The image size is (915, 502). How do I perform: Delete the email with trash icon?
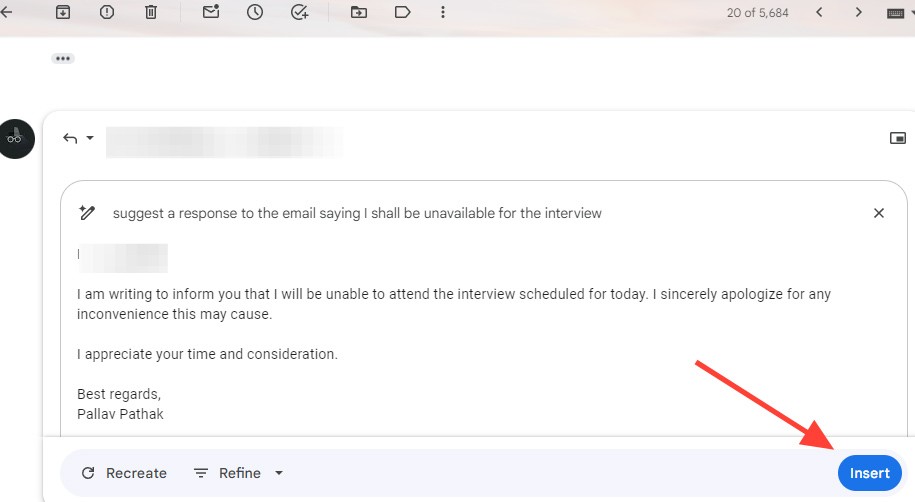[150, 12]
